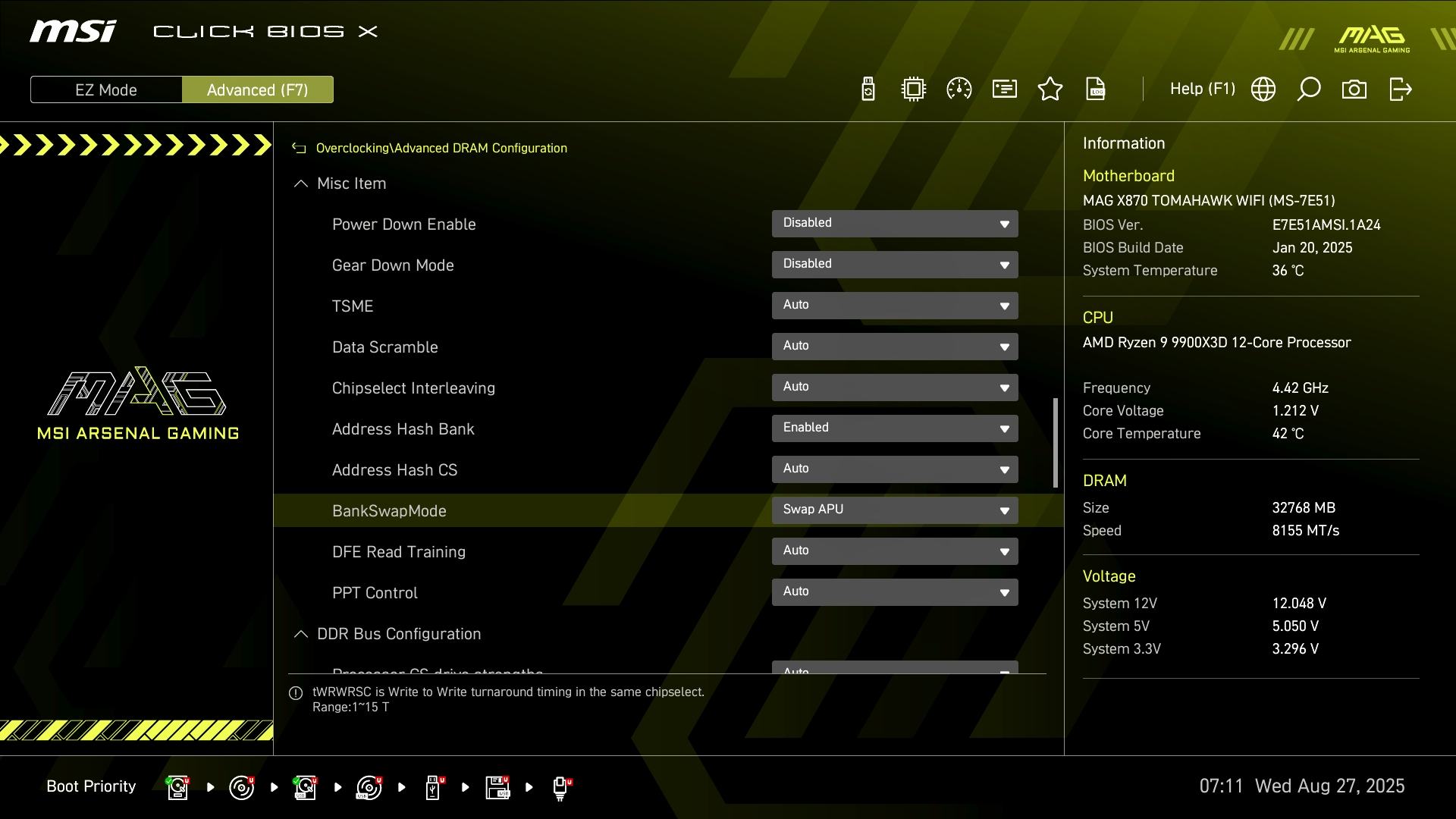Click the settings list vertical scrollbar
This screenshot has height=819, width=1456.
tap(1056, 443)
